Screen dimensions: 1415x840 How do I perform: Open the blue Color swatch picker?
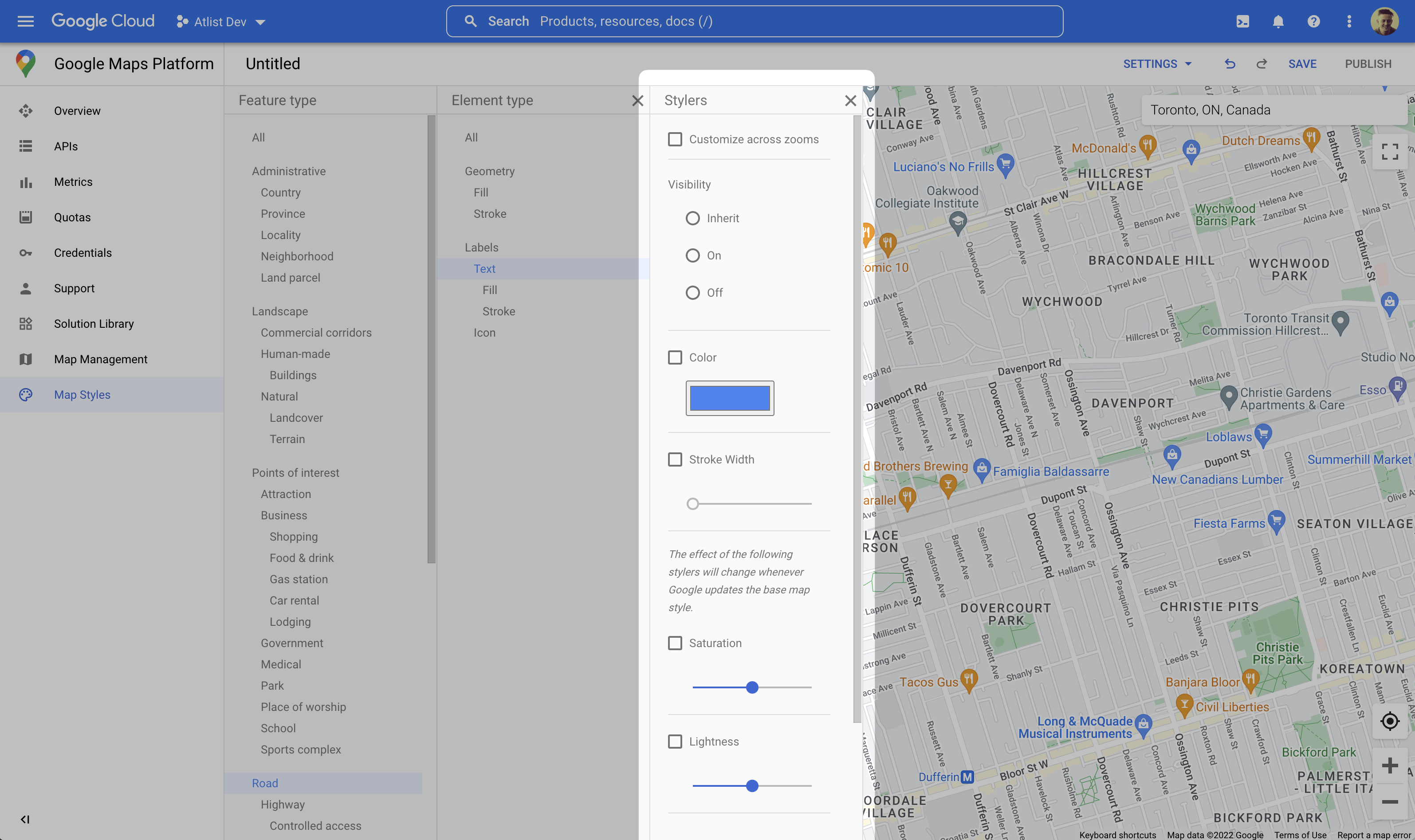tap(730, 398)
